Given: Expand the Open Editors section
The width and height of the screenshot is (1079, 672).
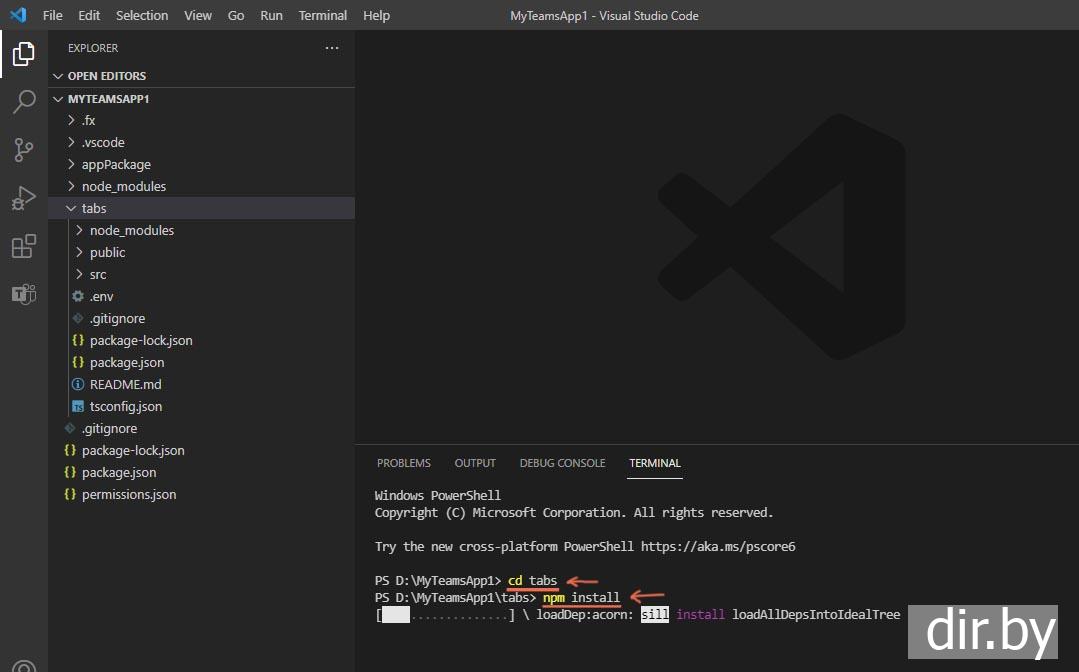Looking at the screenshot, I should 106,76.
